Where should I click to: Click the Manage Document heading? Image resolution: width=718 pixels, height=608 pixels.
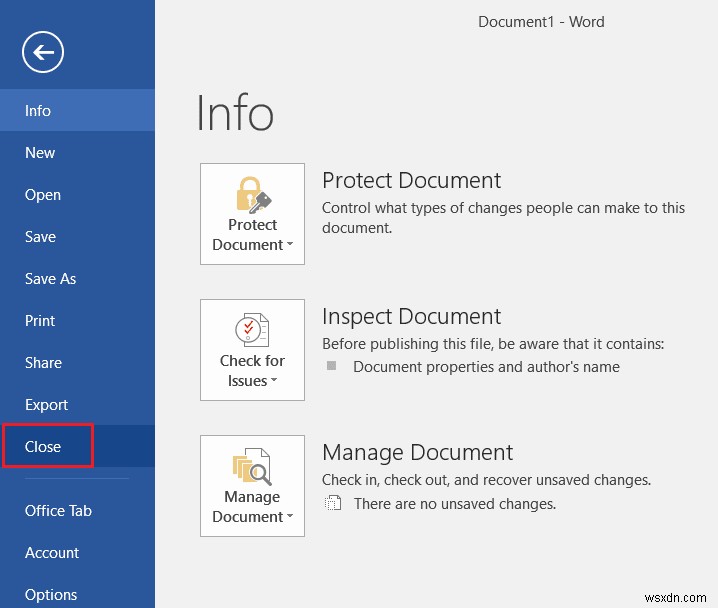417,453
